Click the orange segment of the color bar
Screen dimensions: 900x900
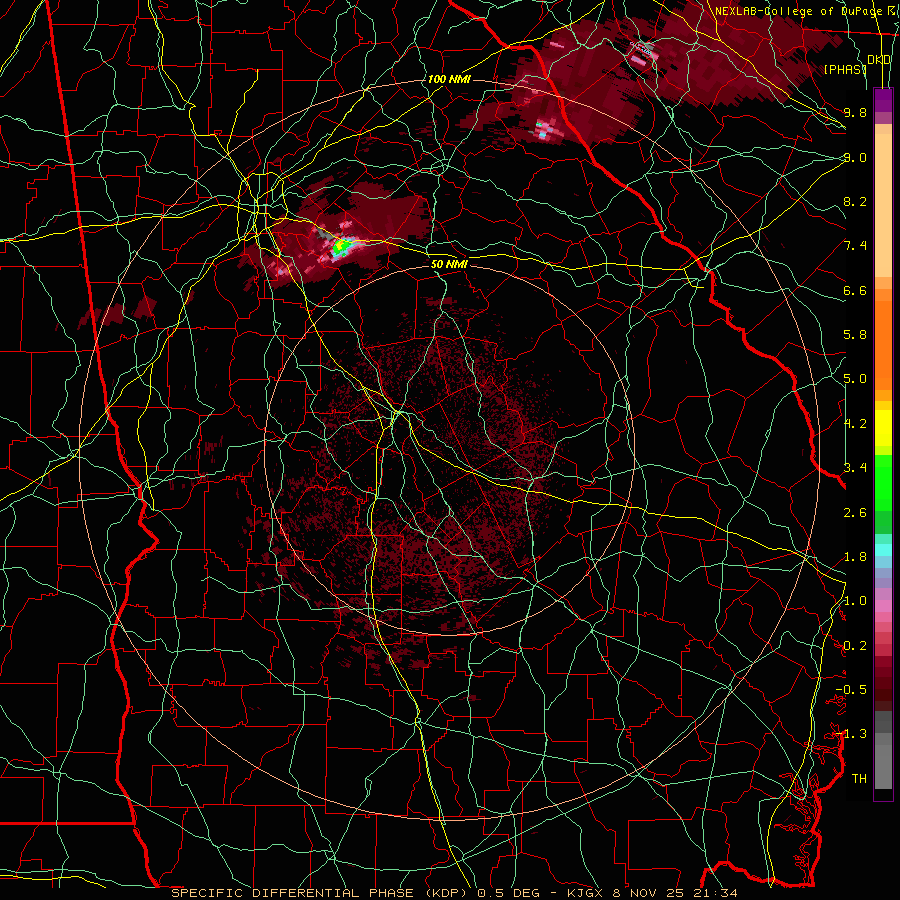click(883, 339)
